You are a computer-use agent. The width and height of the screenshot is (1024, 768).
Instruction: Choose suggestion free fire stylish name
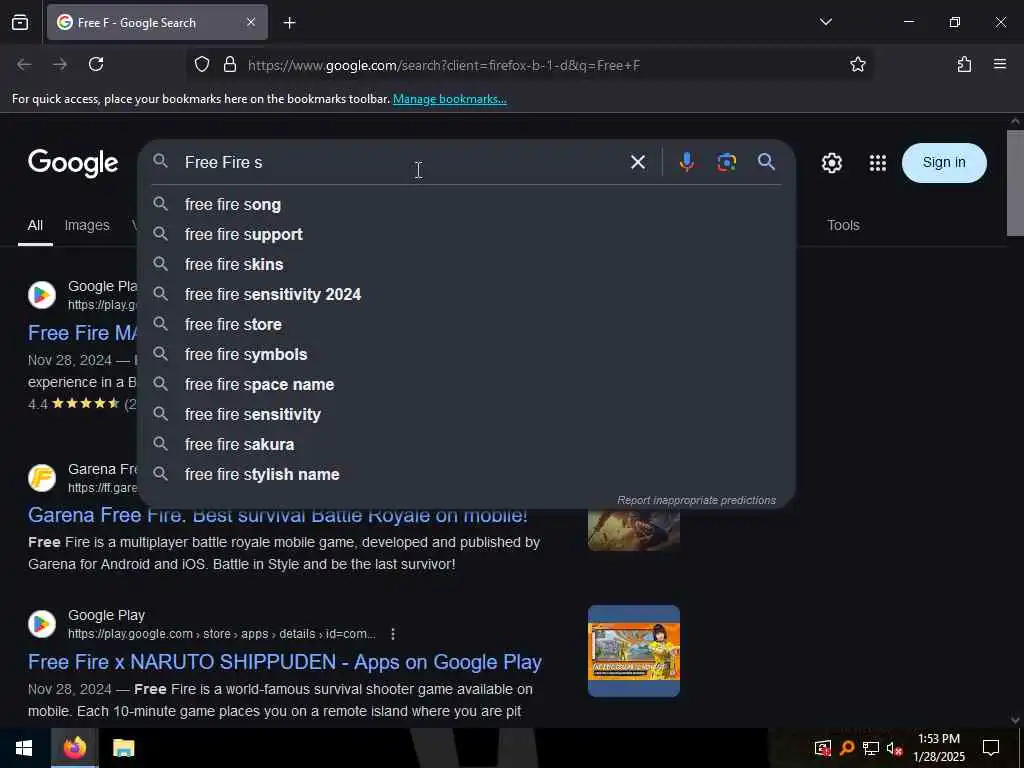click(466, 475)
